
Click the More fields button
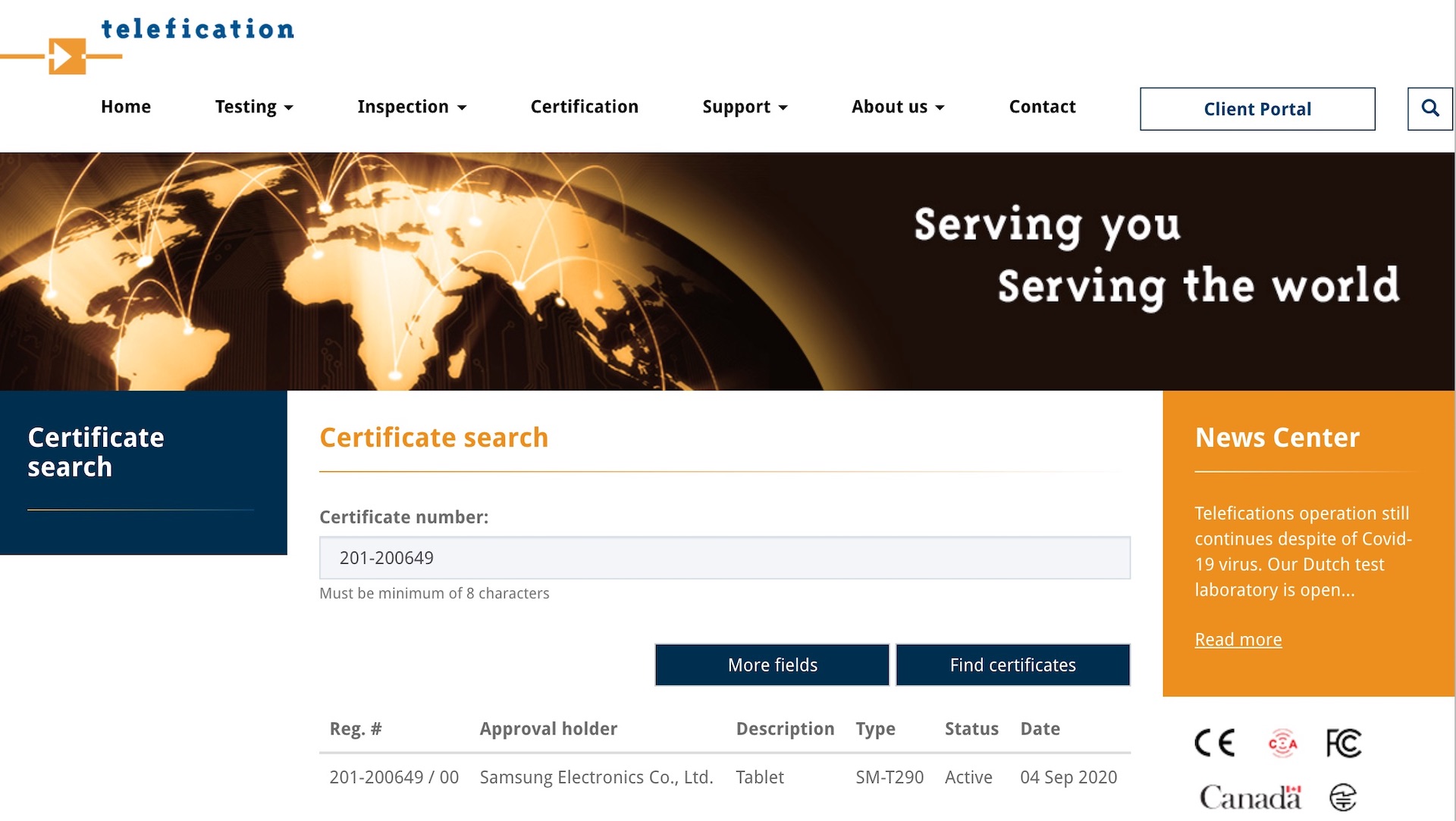[x=772, y=665]
